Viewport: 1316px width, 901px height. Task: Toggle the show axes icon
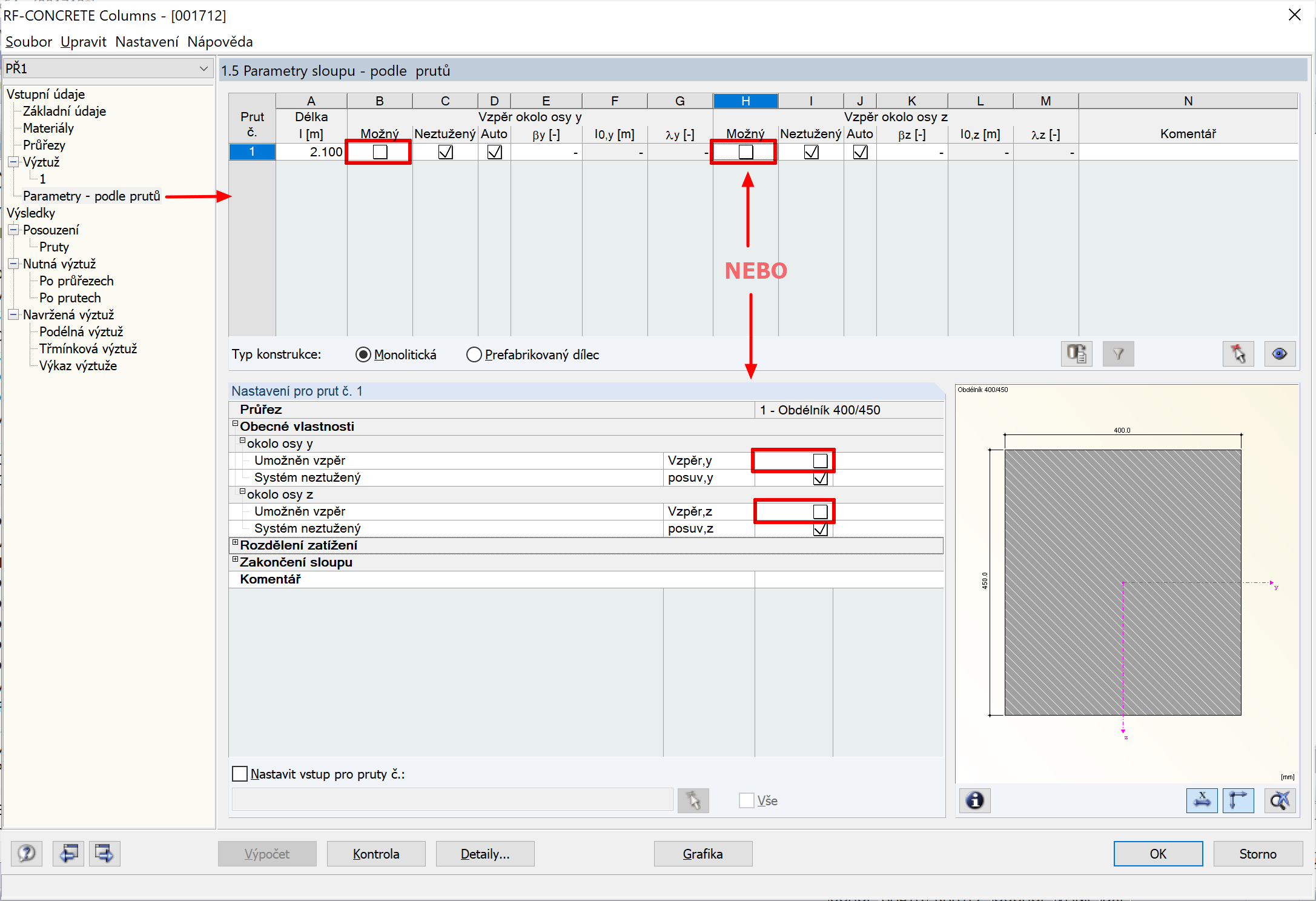coord(1238,800)
